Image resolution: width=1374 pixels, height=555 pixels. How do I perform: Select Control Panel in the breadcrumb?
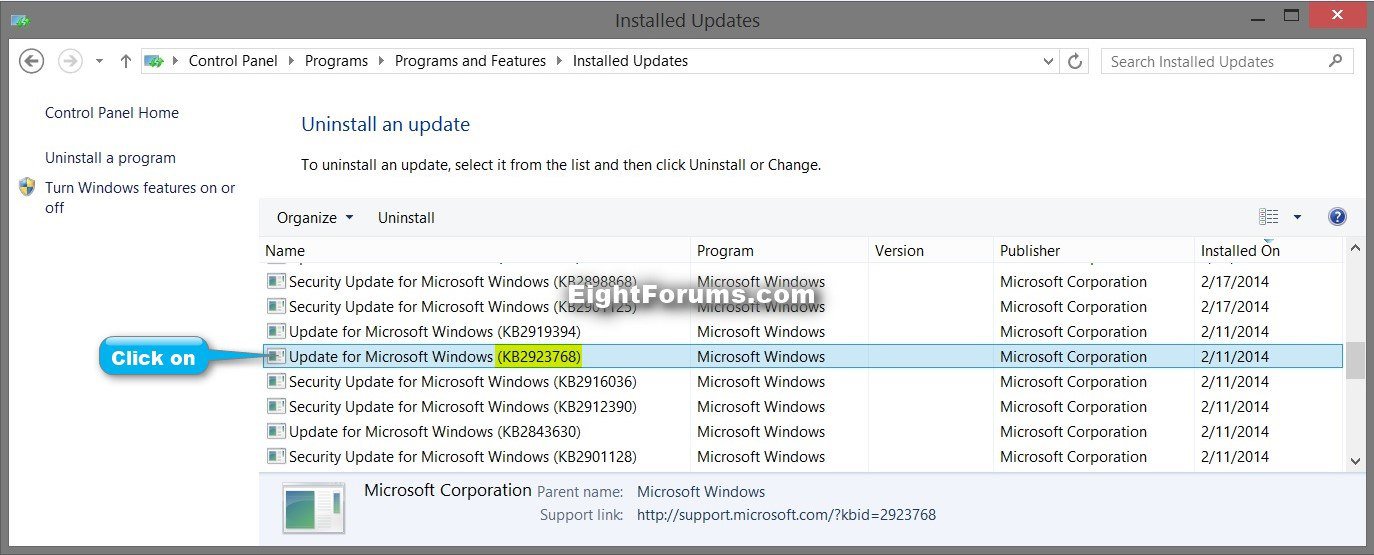[233, 61]
